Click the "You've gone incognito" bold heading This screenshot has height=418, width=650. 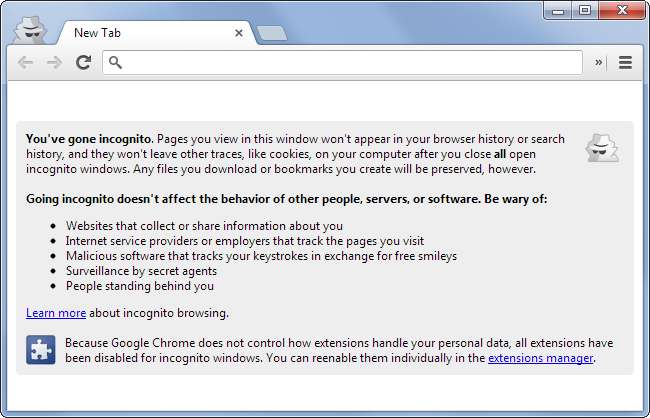coord(89,139)
